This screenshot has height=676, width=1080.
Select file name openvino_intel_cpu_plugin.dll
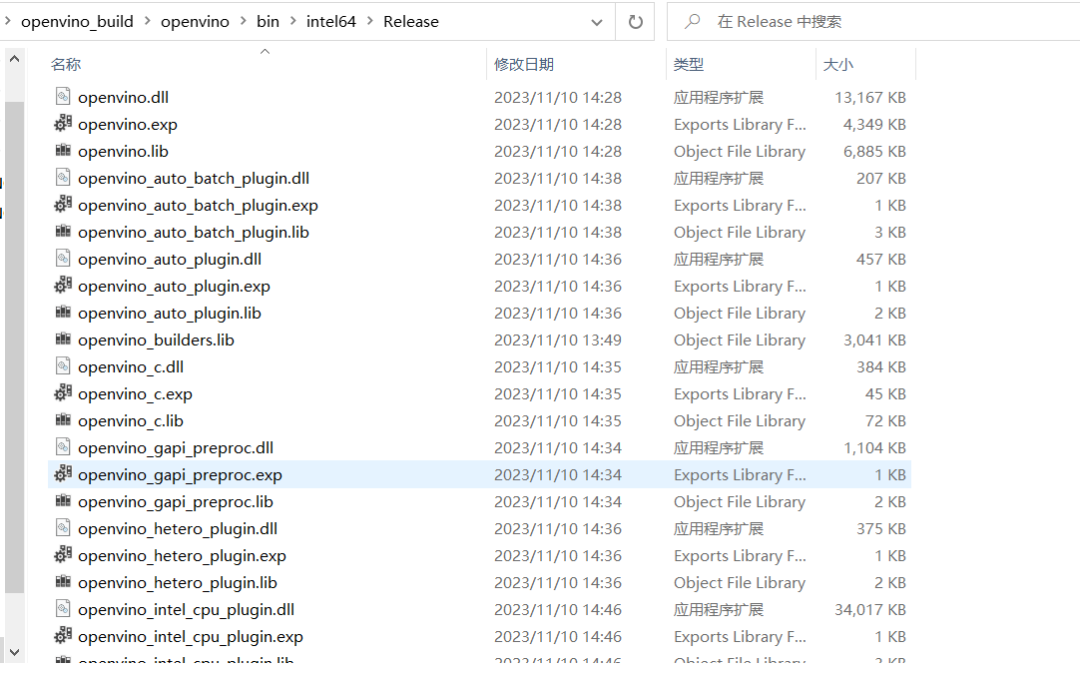pyautogui.click(x=186, y=609)
